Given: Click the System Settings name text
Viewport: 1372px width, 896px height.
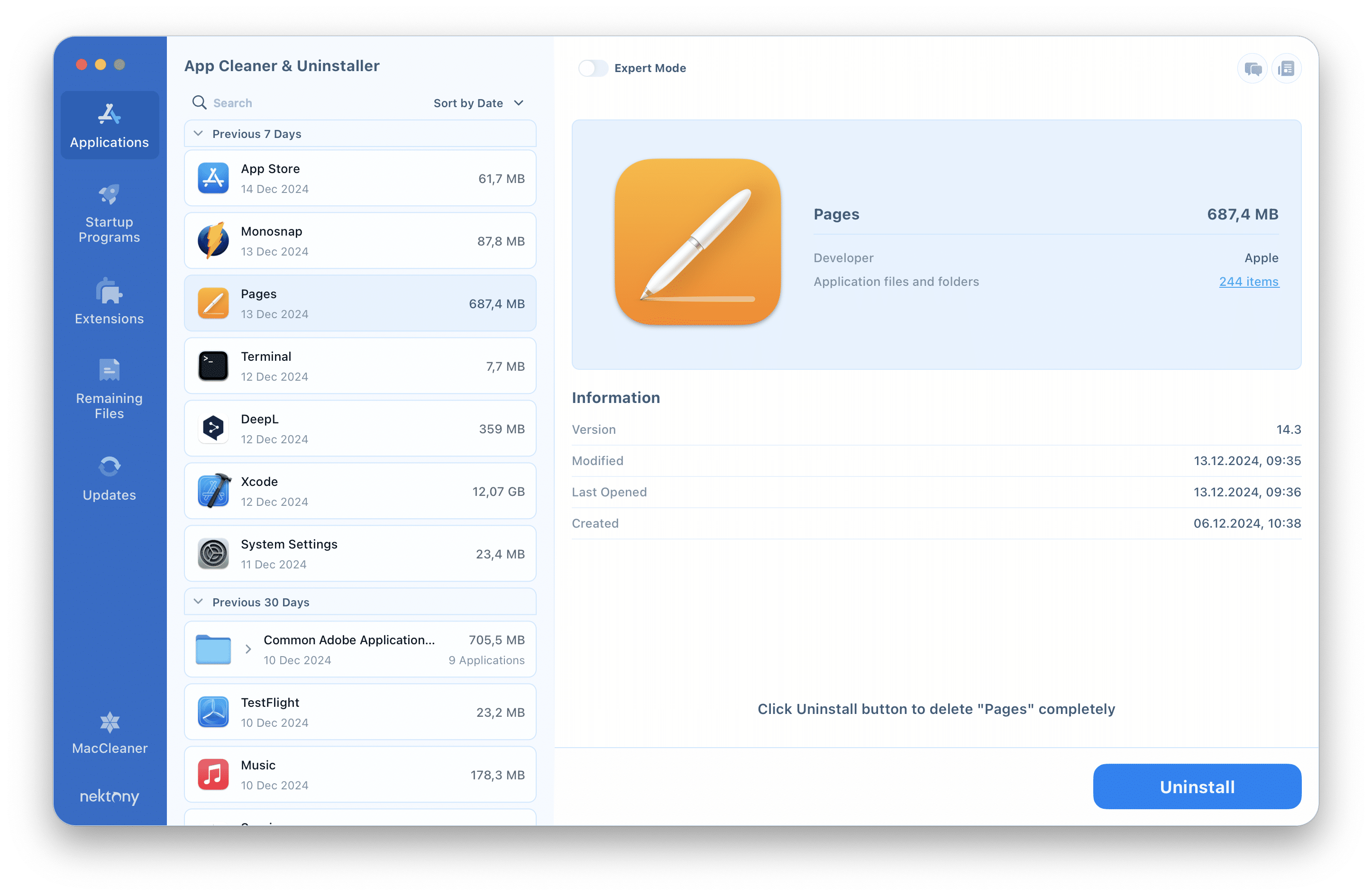Looking at the screenshot, I should click(x=289, y=544).
